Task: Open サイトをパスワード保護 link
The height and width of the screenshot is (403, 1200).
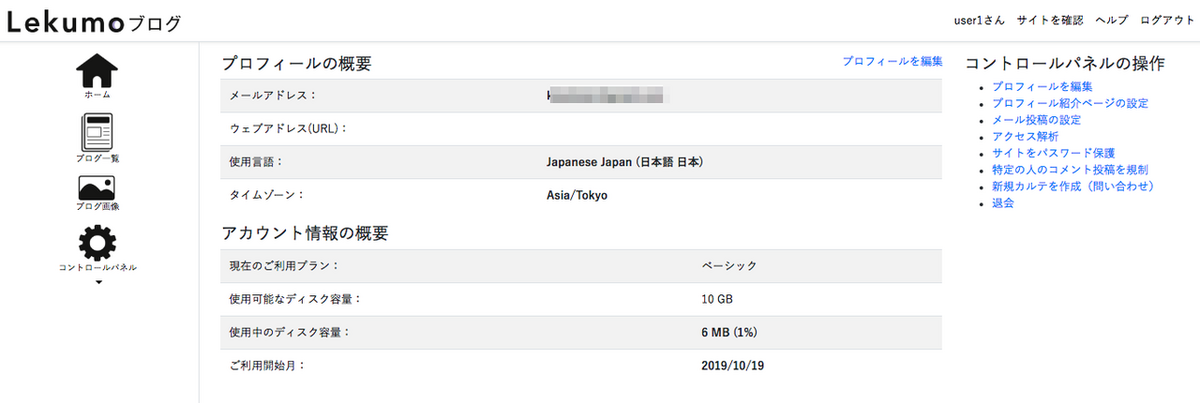Action: 1053,153
